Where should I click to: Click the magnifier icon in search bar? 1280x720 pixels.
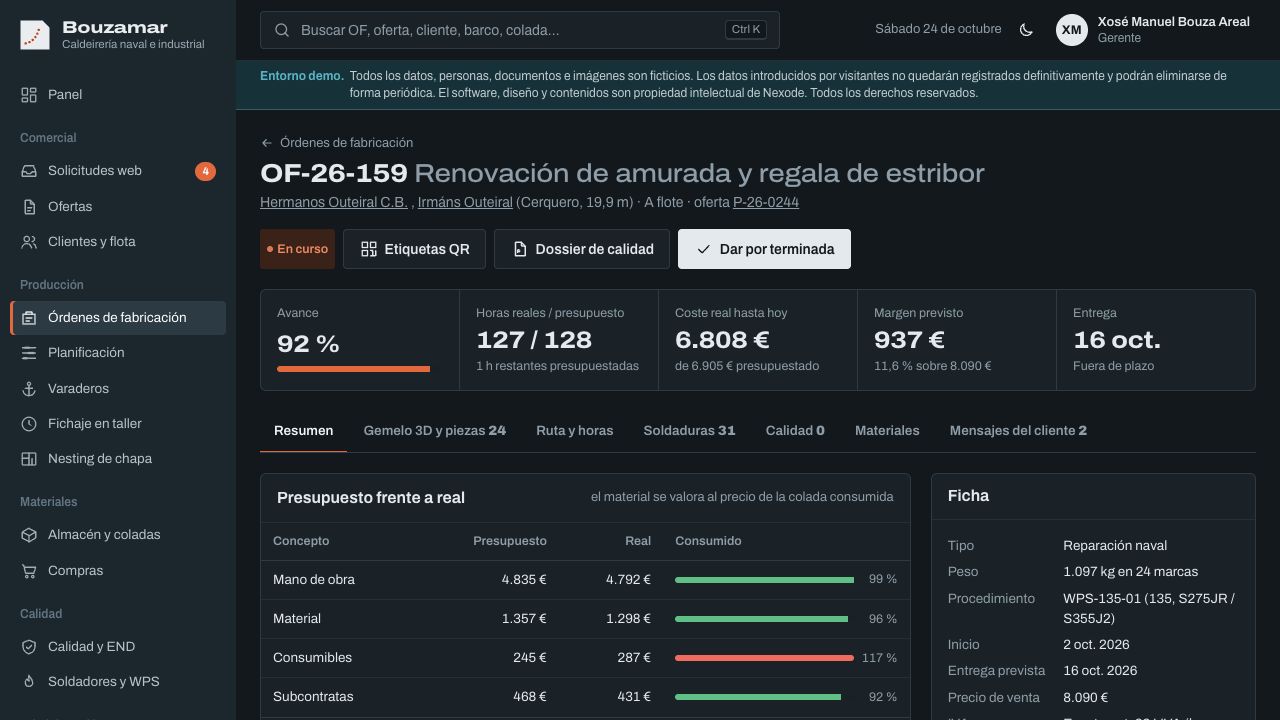[282, 30]
